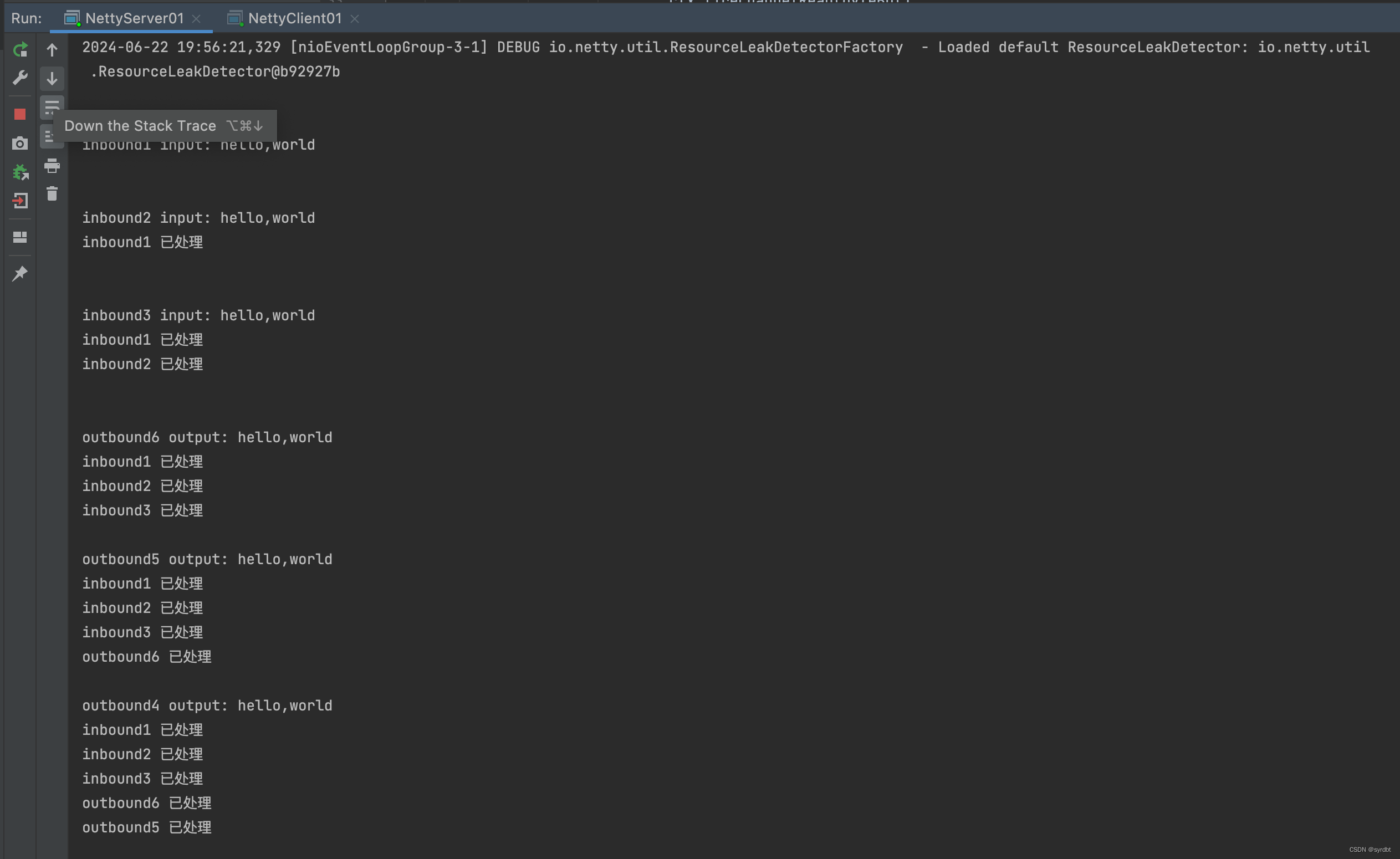Switch to the NettyClient01 run tab
This screenshot has height=859, width=1400.
coord(294,18)
